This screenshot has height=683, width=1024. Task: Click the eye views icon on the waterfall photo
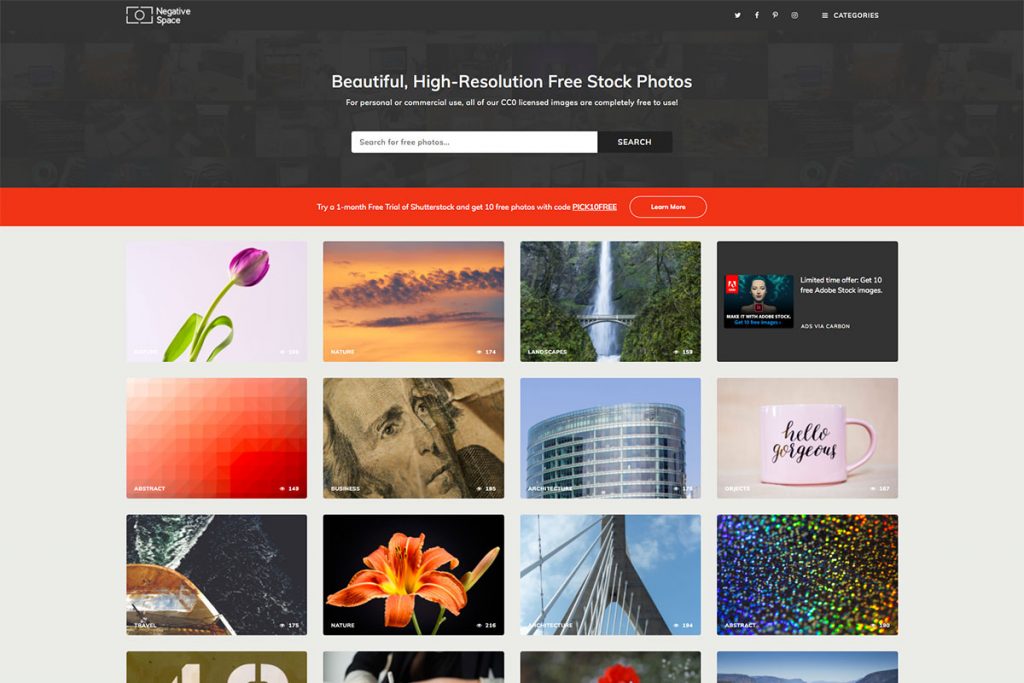677,352
